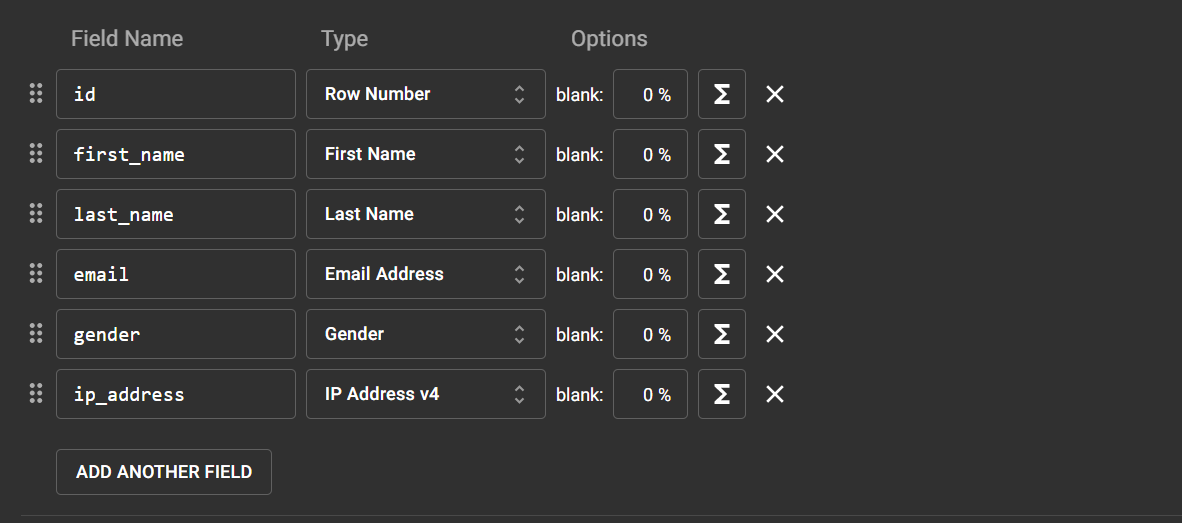
Task: Open the Row Number type dropdown
Action: tap(425, 94)
